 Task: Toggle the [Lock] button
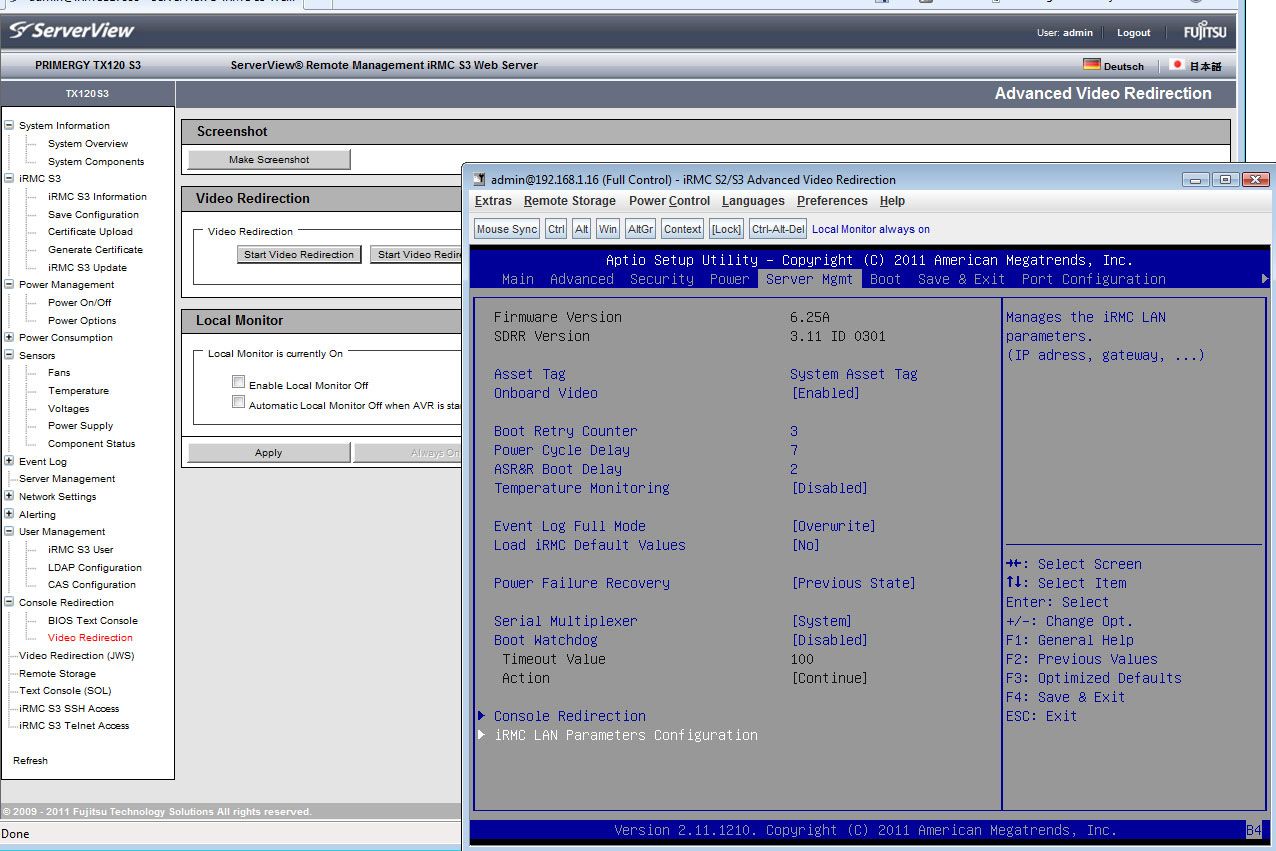point(726,229)
